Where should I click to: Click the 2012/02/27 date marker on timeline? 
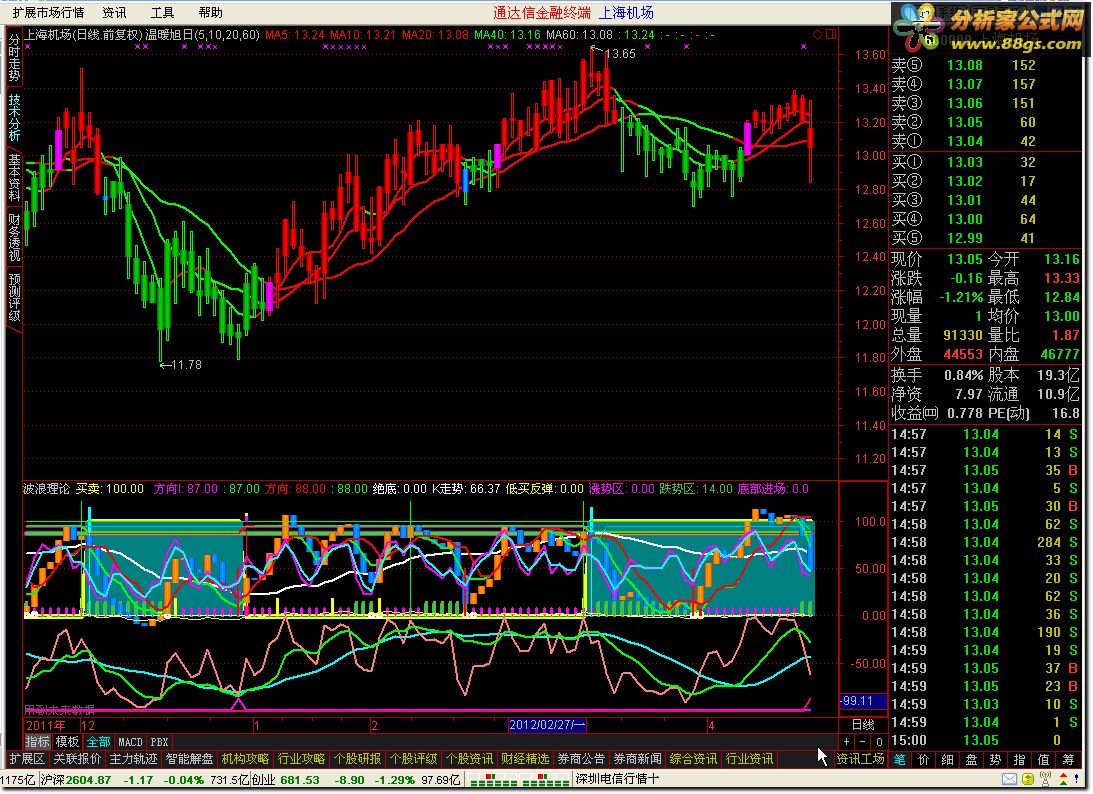547,725
